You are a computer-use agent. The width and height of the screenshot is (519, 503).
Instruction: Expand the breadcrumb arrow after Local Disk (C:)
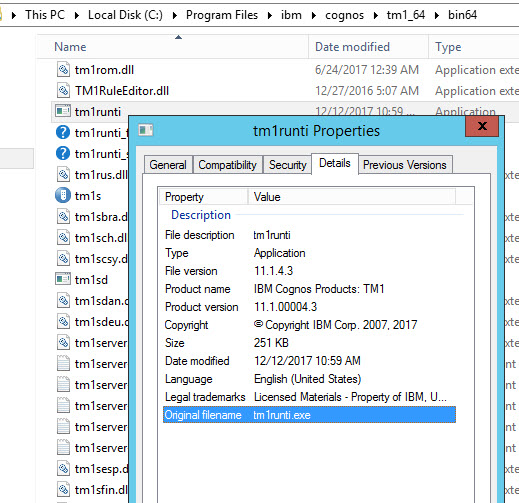(x=175, y=15)
